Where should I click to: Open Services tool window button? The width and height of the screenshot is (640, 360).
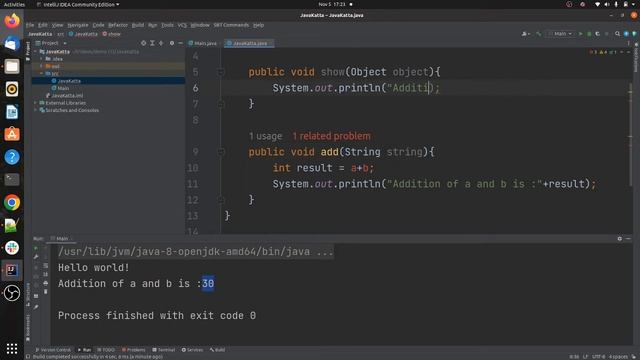[192, 350]
